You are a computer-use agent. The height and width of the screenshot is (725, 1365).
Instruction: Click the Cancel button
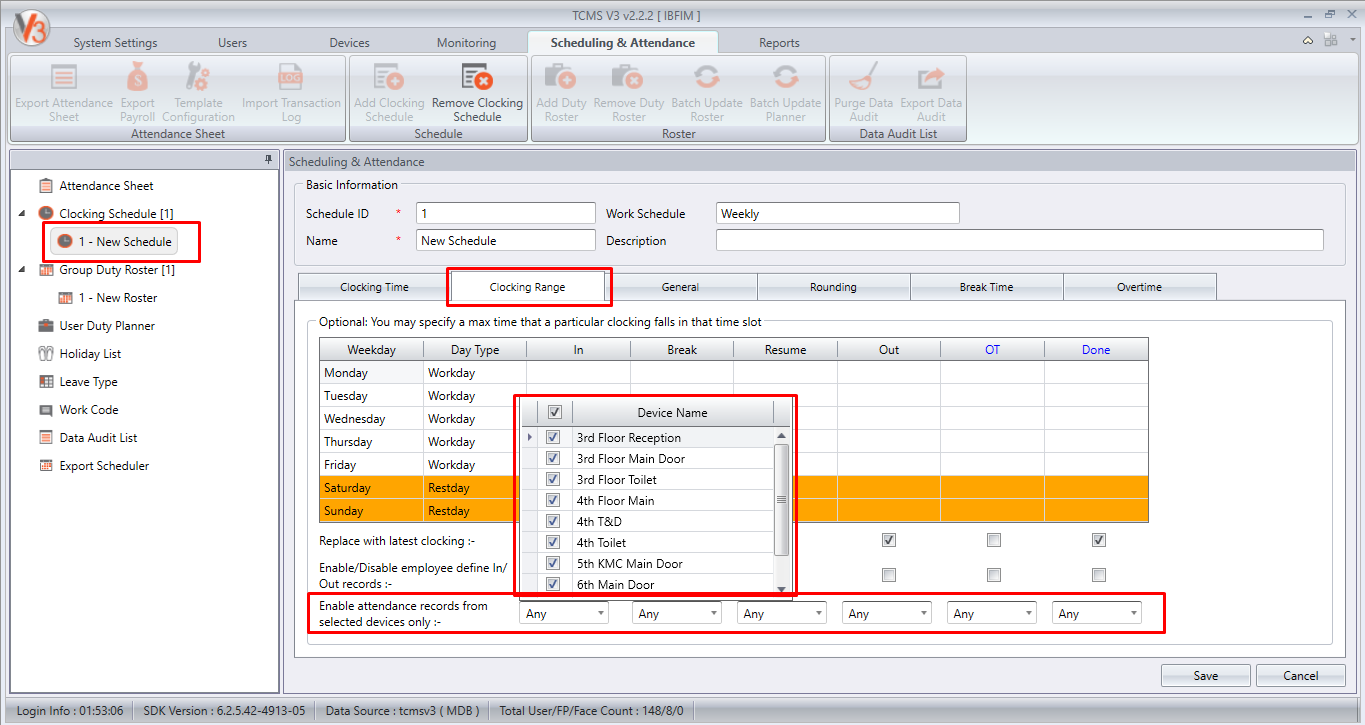1300,676
